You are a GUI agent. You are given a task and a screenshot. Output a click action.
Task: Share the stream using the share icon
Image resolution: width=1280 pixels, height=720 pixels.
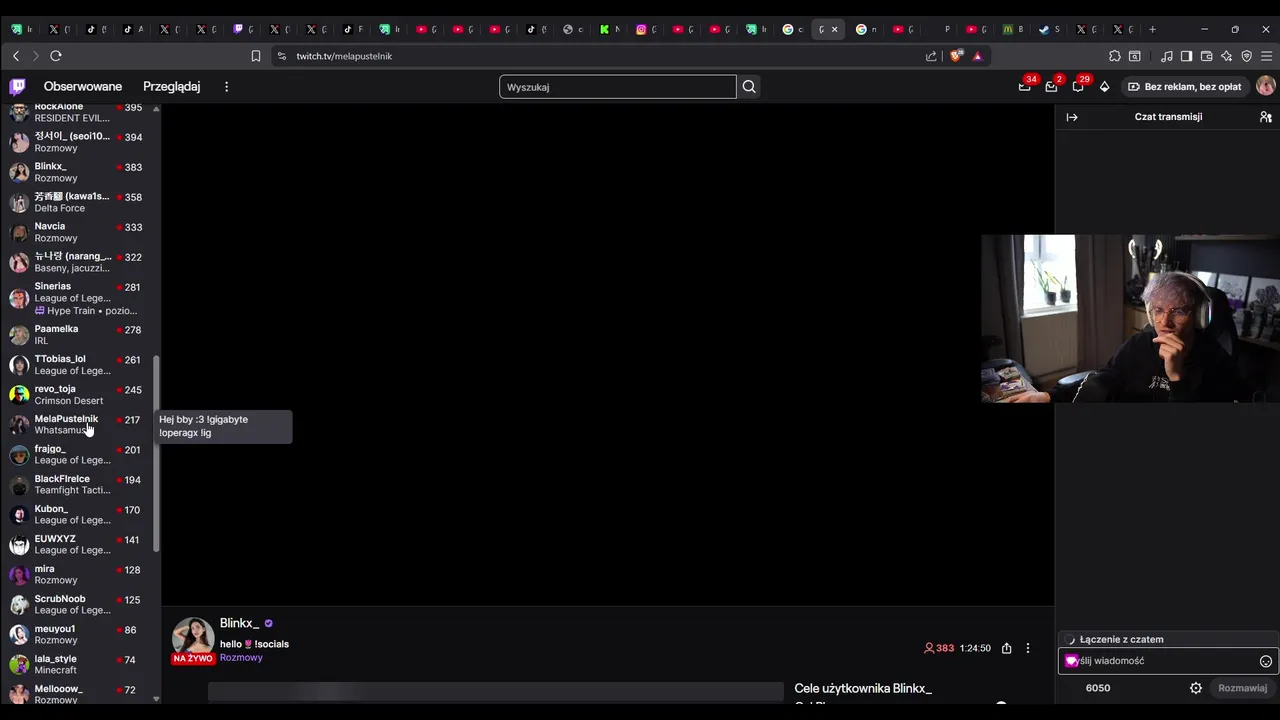click(x=1006, y=648)
